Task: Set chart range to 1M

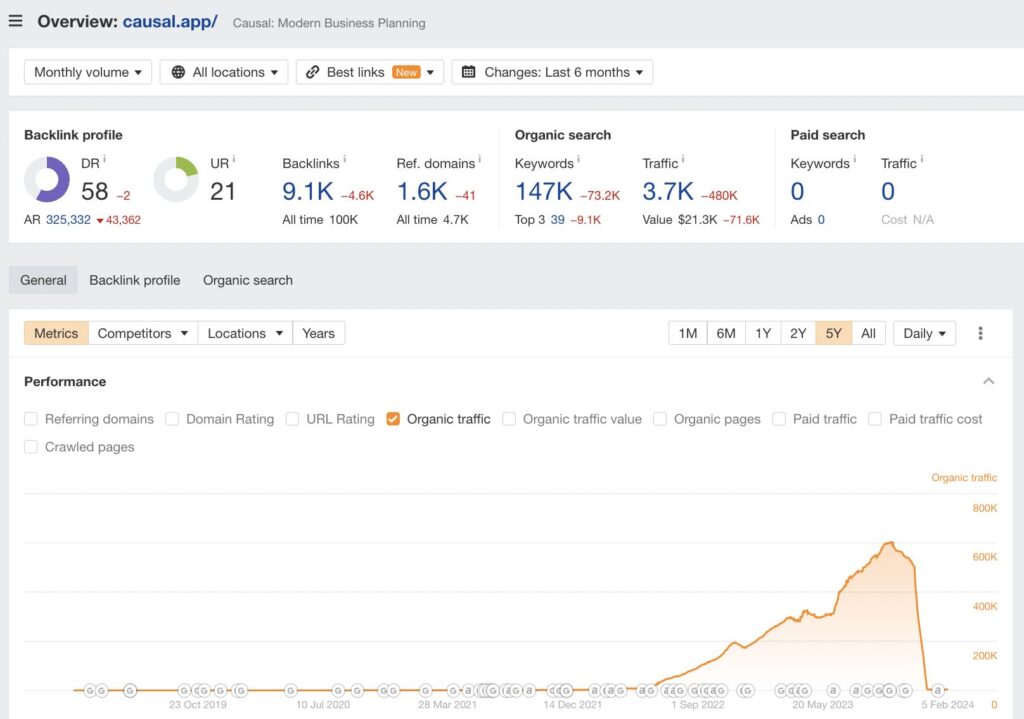Action: [x=688, y=333]
